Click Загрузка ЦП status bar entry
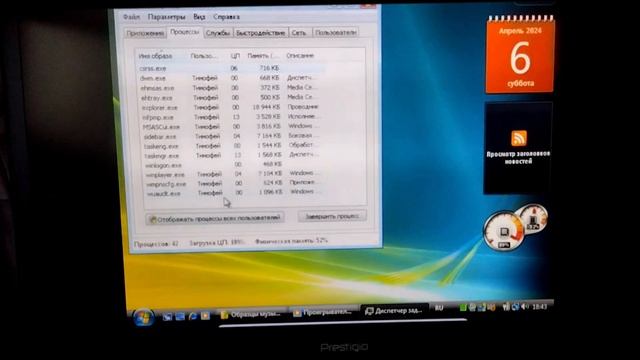Viewport: 640px width, 360px height. pos(216,242)
